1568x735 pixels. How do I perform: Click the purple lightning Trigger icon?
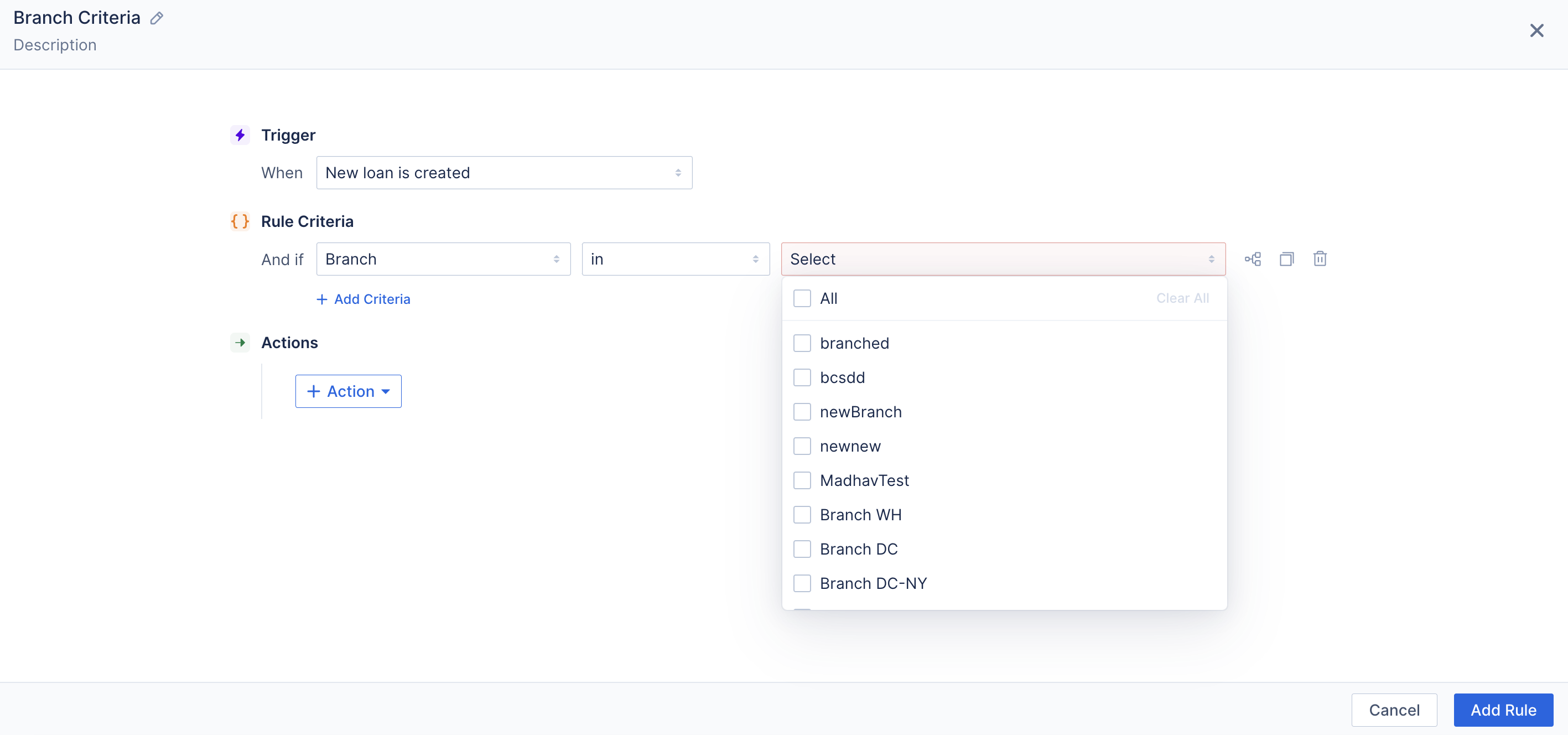click(241, 135)
